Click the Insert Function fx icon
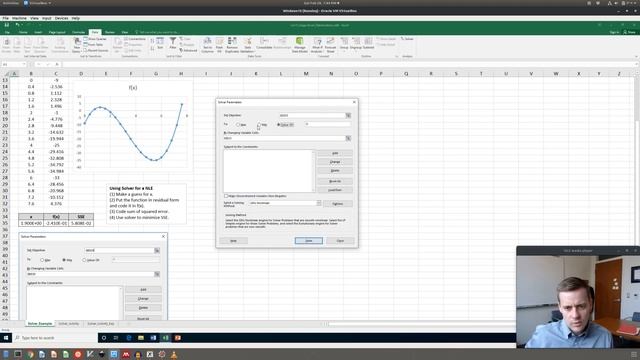This screenshot has width=640, height=360. click(x=57, y=64)
